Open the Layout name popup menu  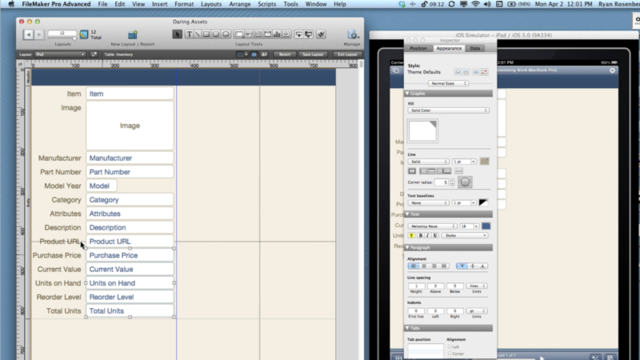[x=60, y=54]
